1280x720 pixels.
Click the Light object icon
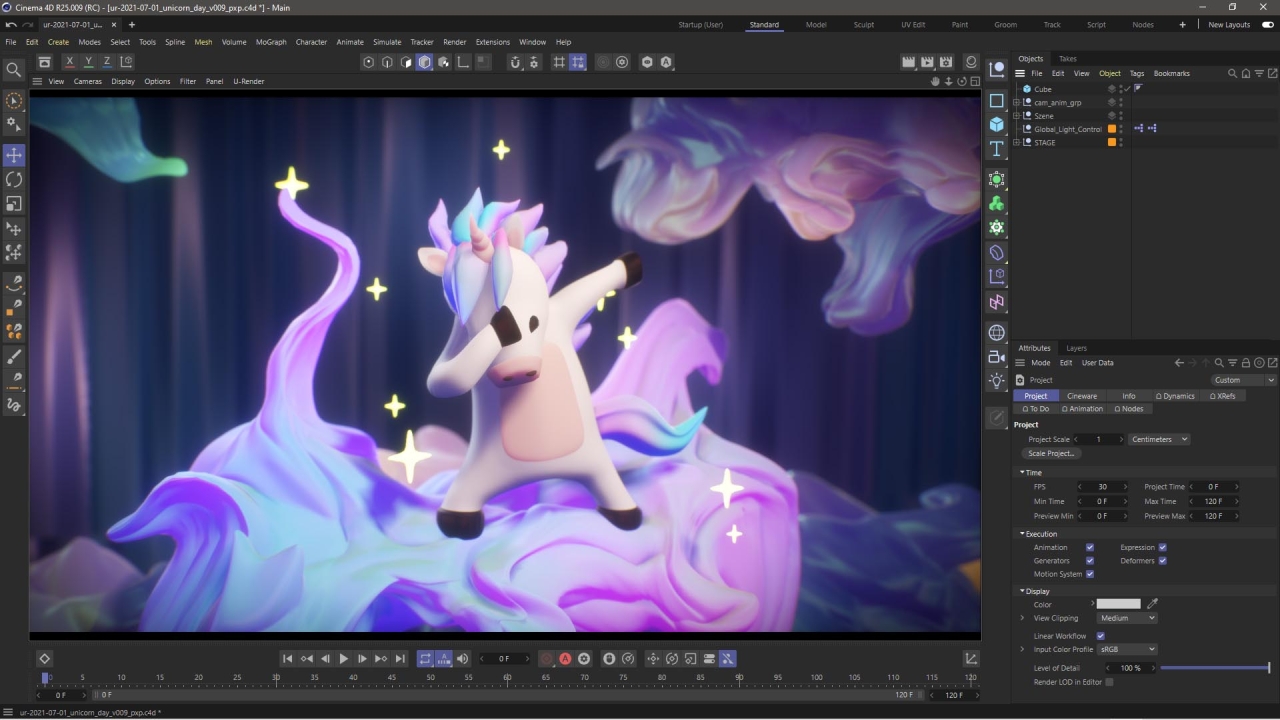tap(997, 381)
